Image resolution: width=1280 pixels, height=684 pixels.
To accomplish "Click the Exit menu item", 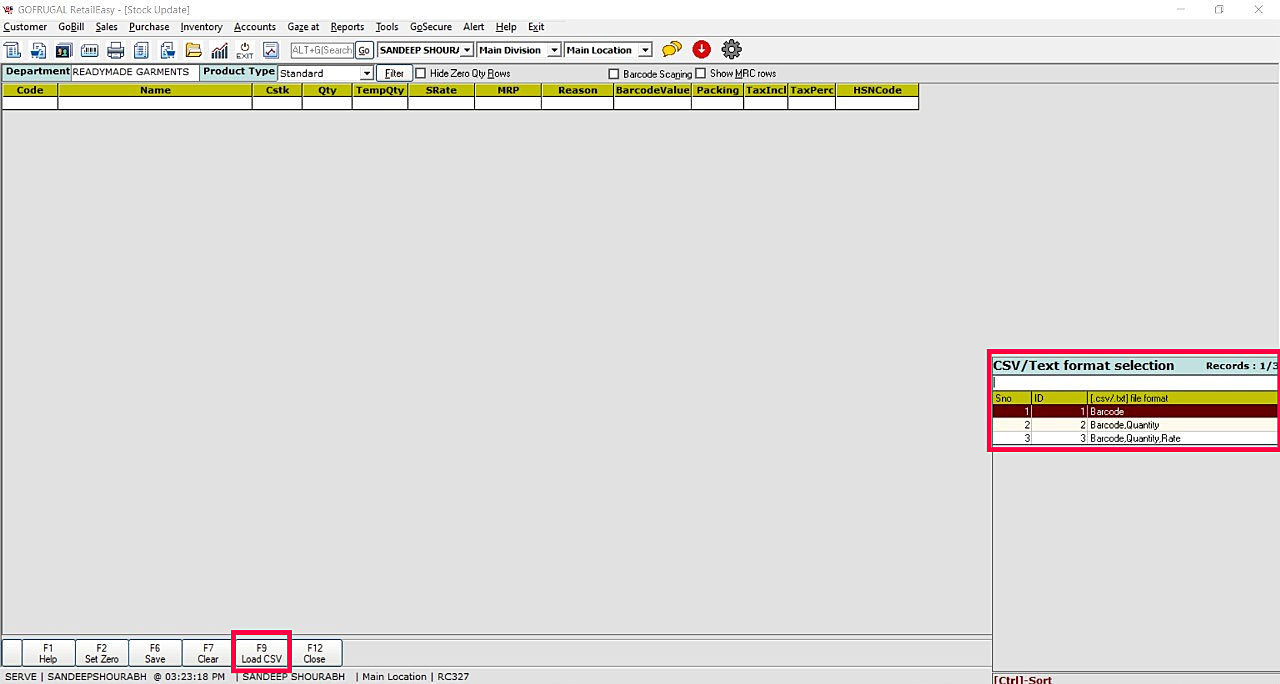I will [536, 27].
